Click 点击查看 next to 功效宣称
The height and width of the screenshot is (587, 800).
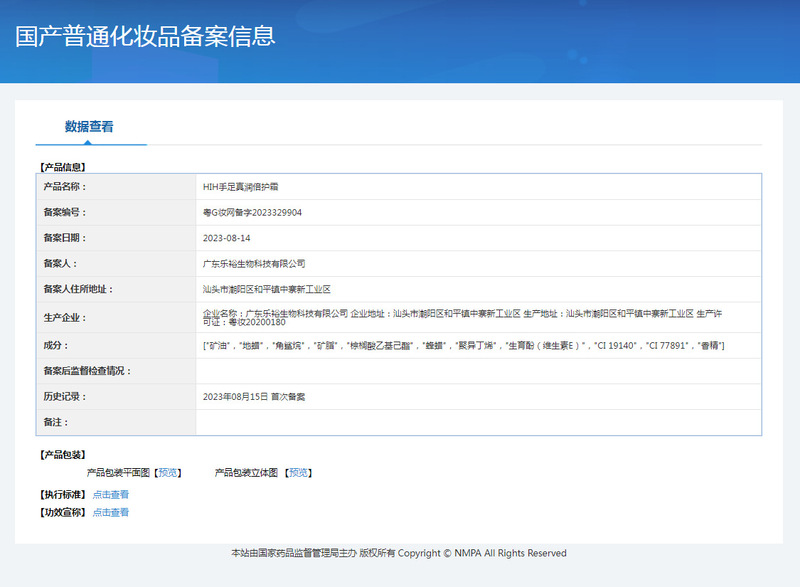(x=111, y=512)
